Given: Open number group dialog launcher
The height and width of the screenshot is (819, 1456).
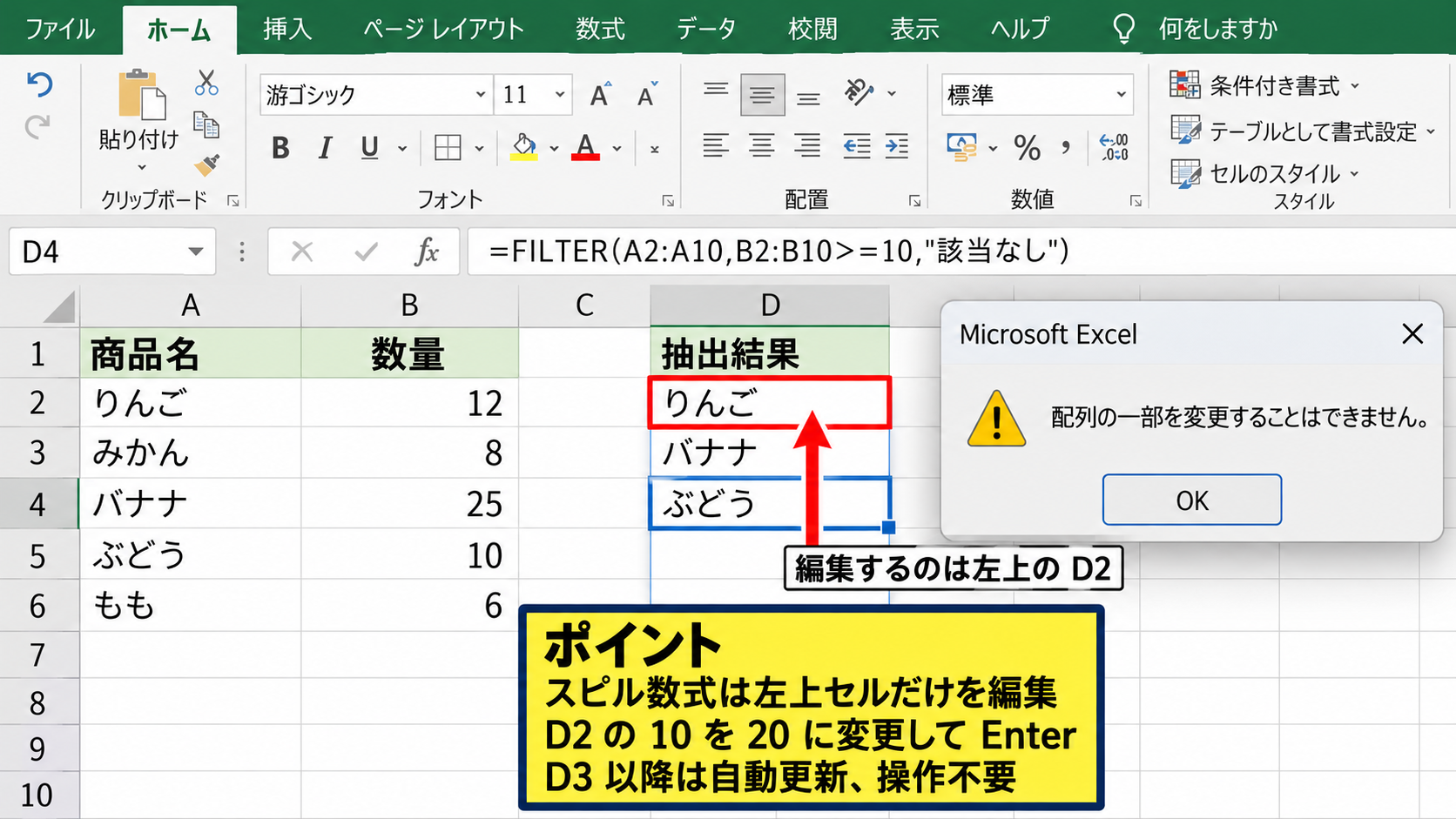Looking at the screenshot, I should pos(1136,201).
